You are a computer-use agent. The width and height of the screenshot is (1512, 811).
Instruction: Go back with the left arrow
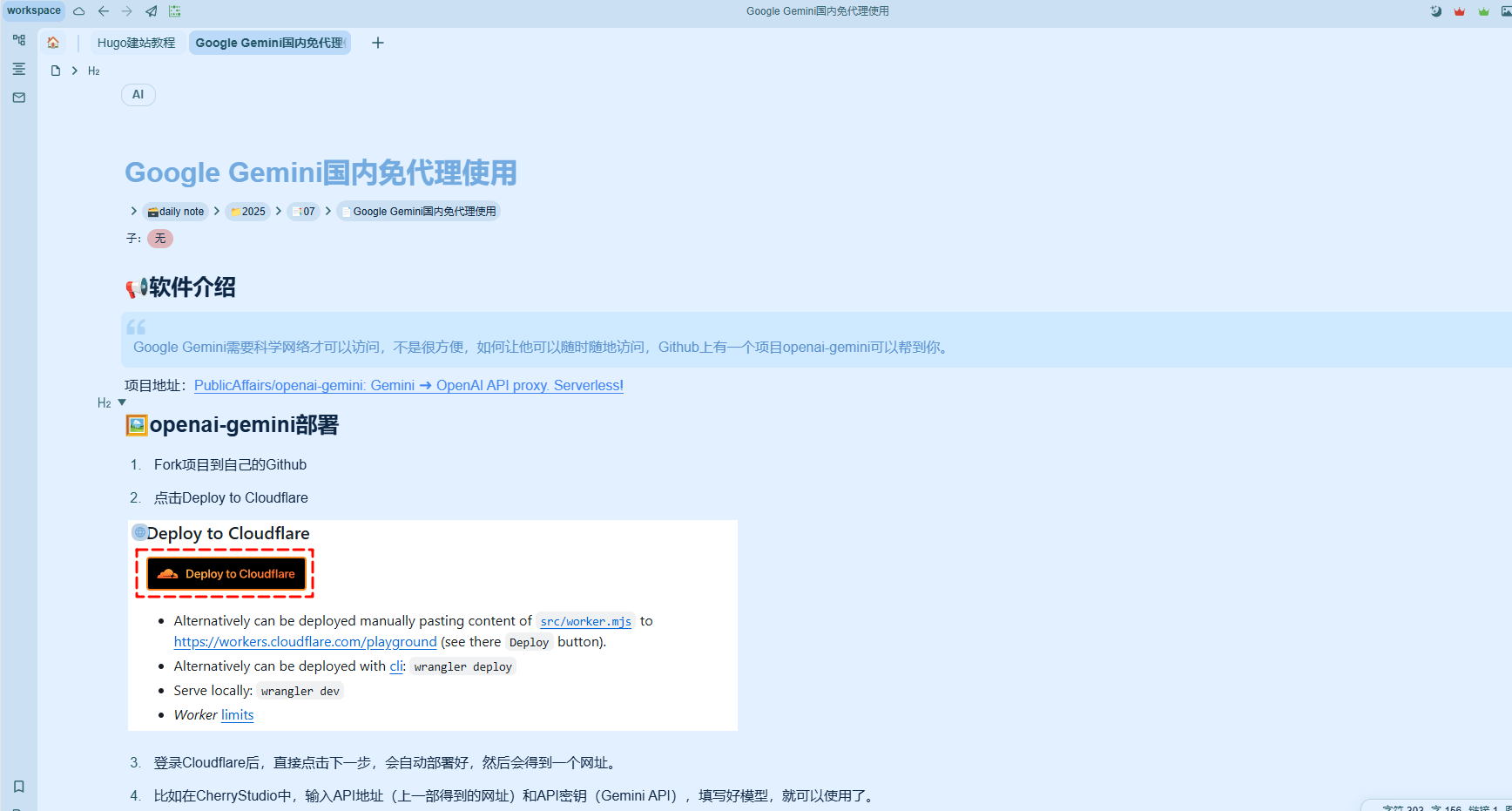tap(104, 11)
